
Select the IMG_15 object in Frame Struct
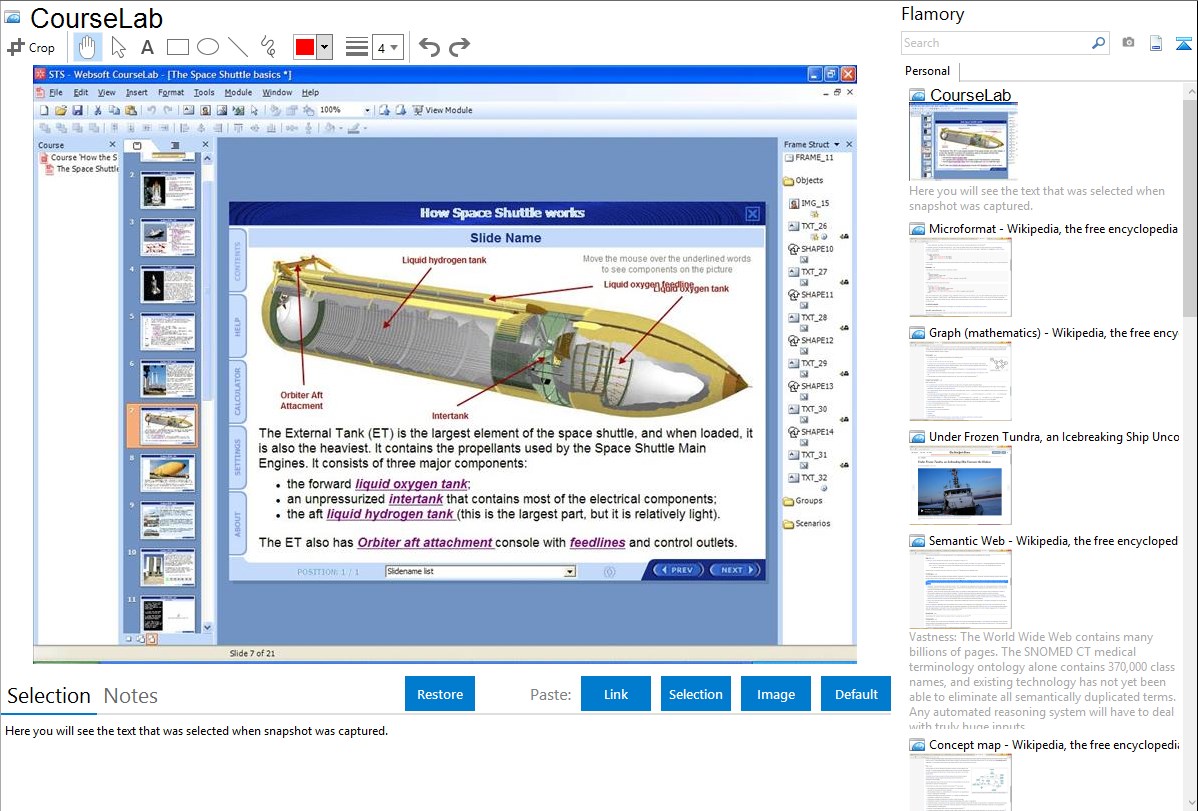pos(809,203)
